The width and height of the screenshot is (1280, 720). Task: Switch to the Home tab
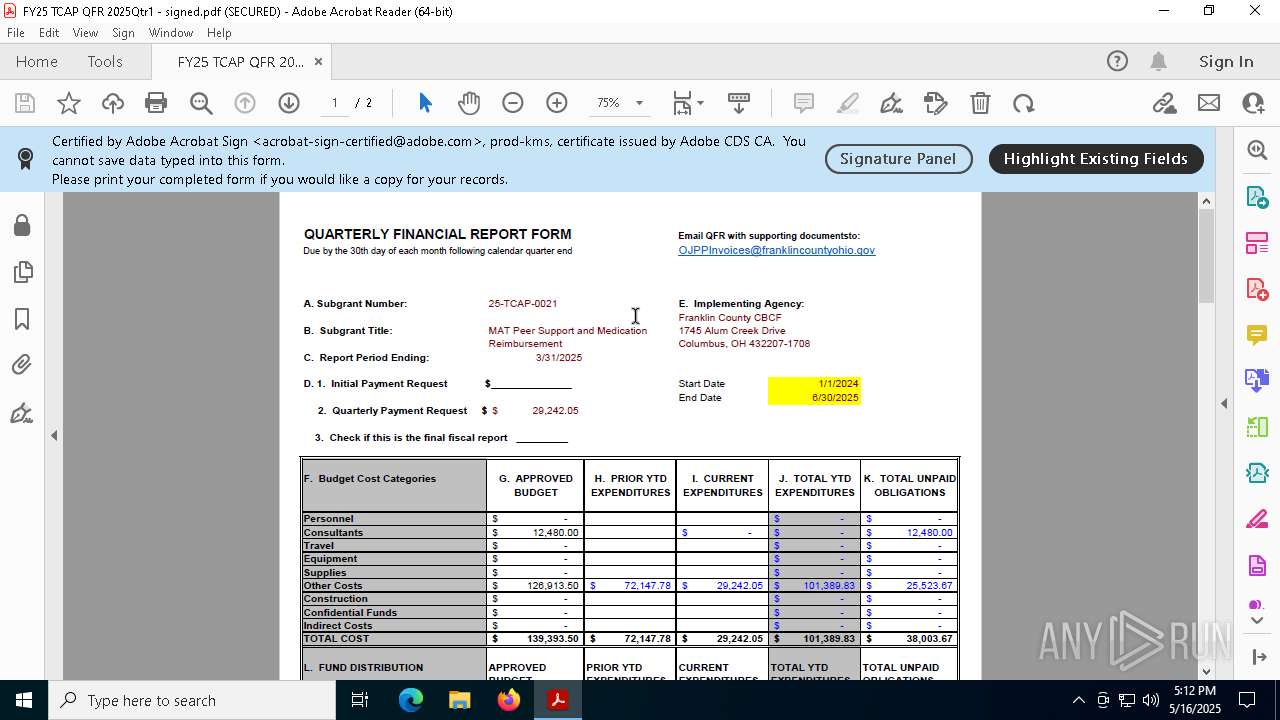tap(37, 61)
